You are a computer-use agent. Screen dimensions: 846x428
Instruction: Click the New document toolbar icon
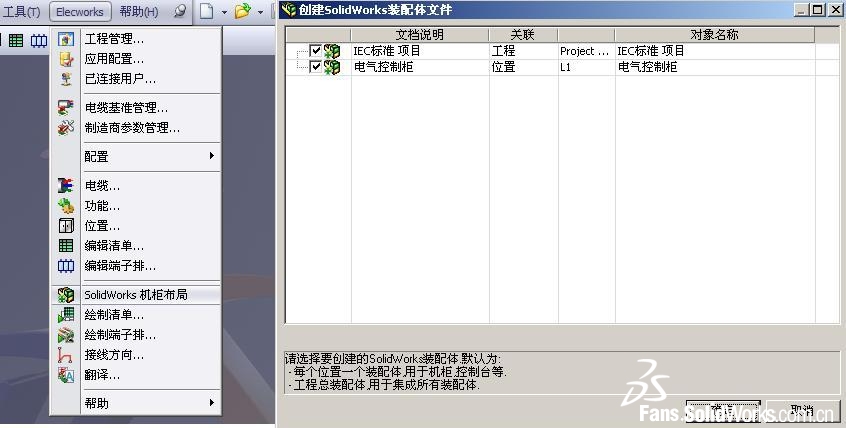[x=207, y=11]
